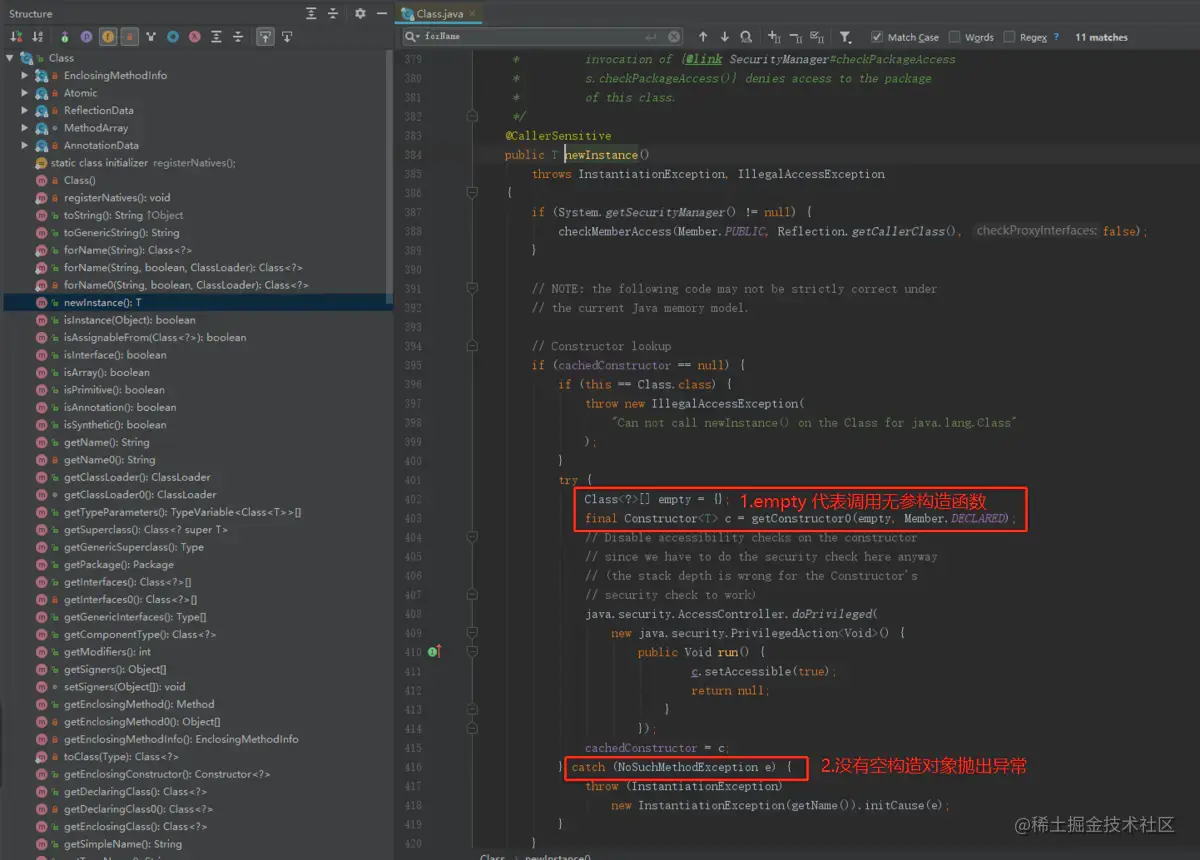Go to previous occurrence up arrow

tap(703, 37)
